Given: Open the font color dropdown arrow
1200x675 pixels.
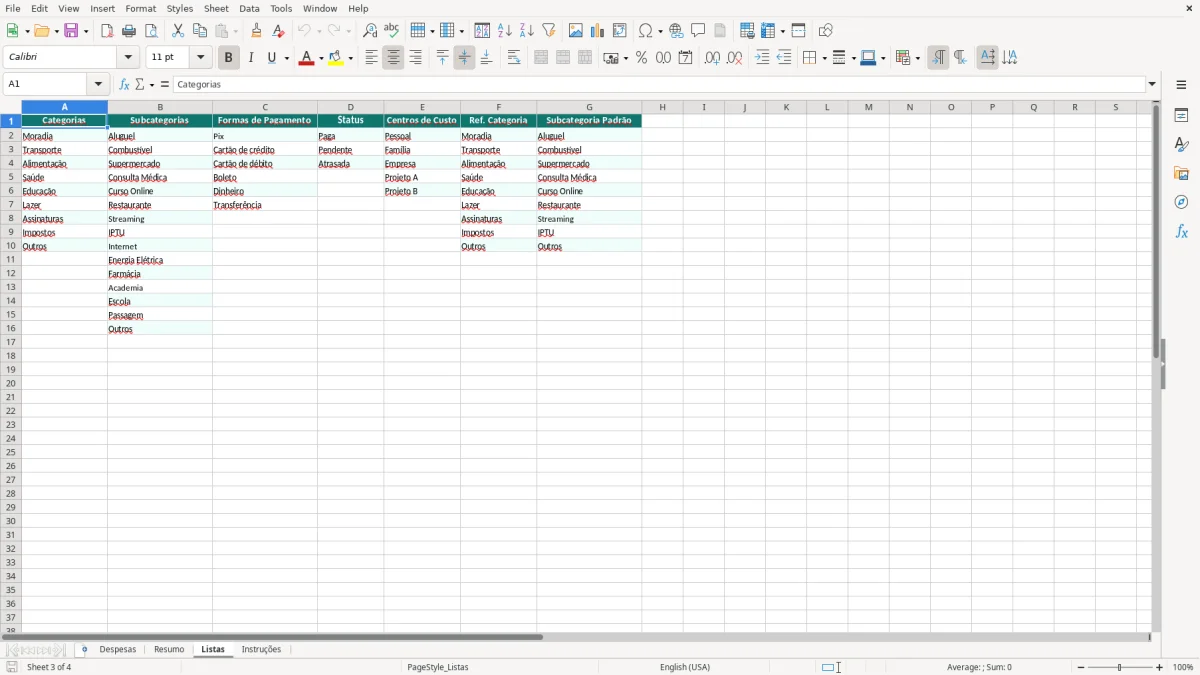Looking at the screenshot, I should coord(320,58).
